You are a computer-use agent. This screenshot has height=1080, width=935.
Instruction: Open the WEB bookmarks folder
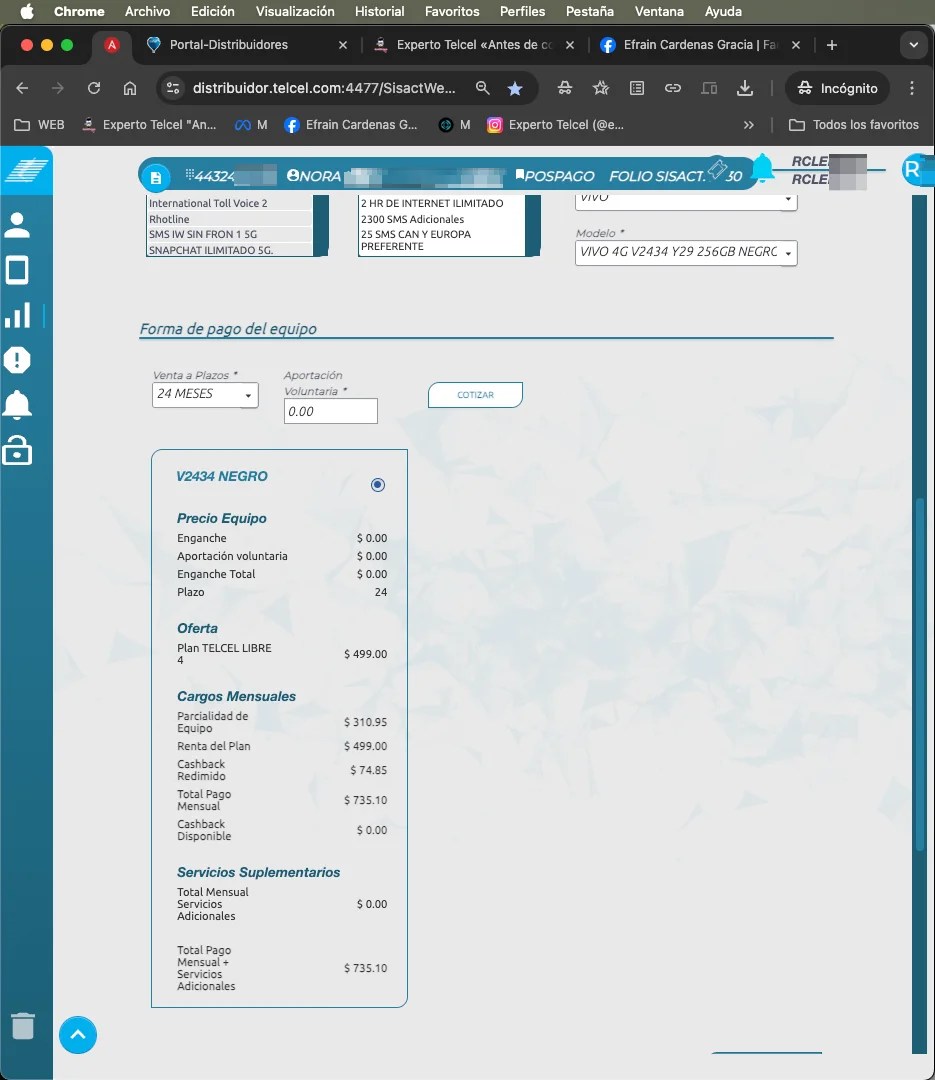click(x=39, y=125)
